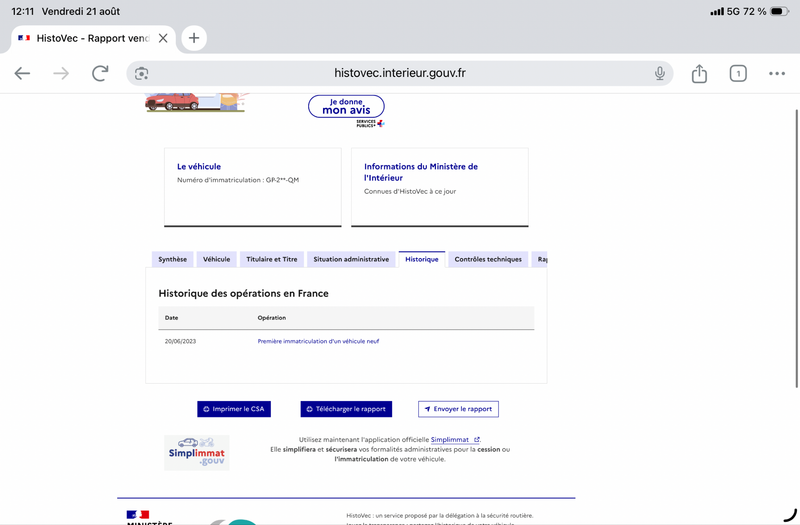Viewport: 800px width, 525px height.
Task: Click the 12:11 clock in the status bar
Action: 22,11
